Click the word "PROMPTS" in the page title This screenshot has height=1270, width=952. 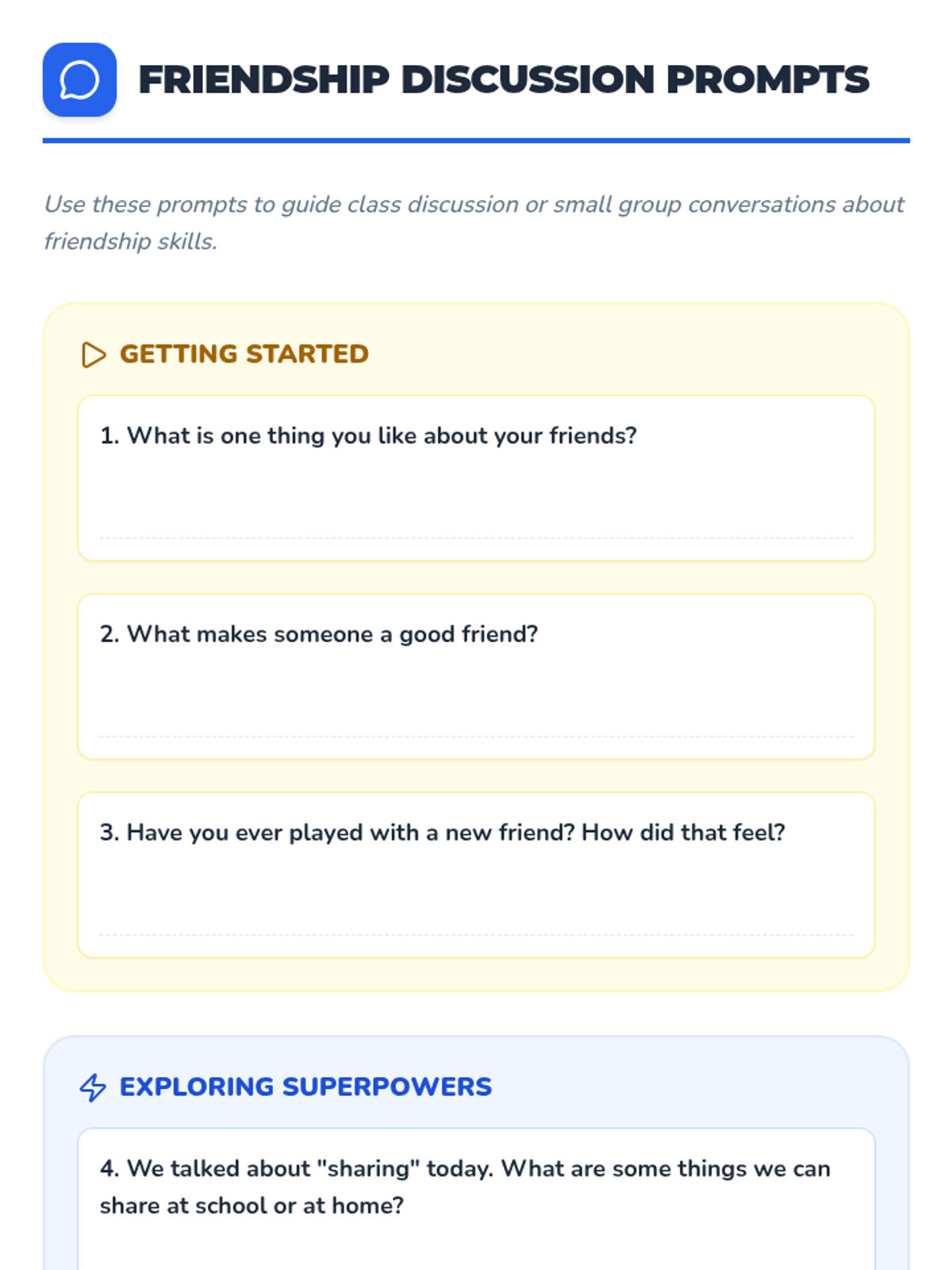point(767,80)
